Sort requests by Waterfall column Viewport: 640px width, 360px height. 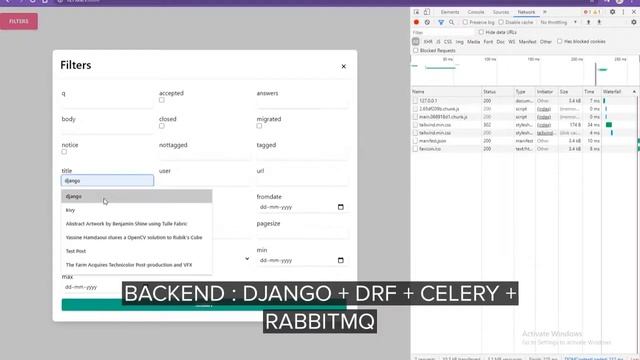pyautogui.click(x=619, y=92)
